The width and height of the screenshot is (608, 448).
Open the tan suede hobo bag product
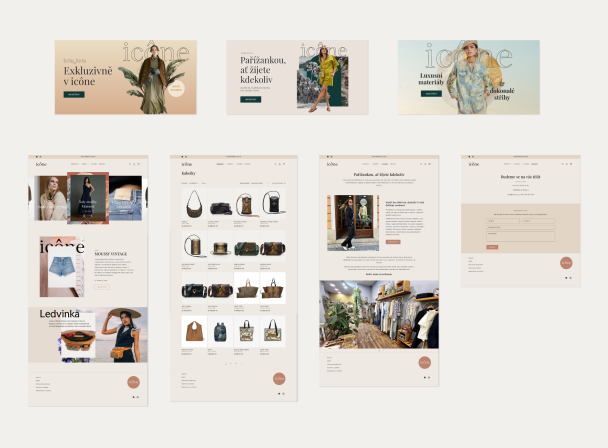194,331
